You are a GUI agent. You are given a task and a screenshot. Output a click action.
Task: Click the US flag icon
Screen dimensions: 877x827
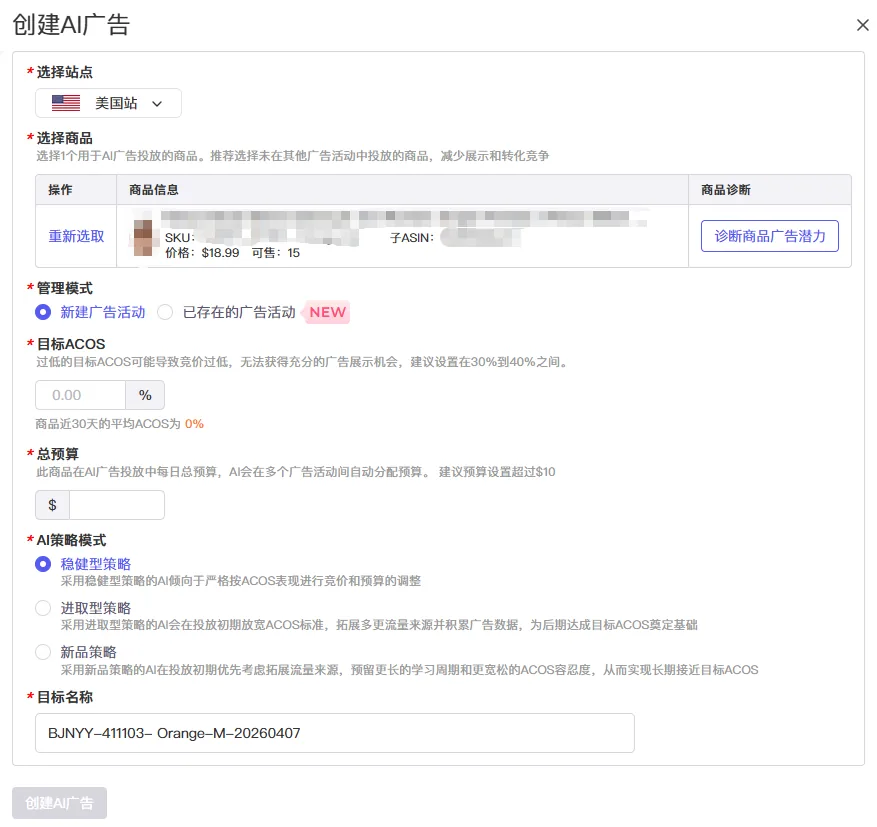point(66,103)
